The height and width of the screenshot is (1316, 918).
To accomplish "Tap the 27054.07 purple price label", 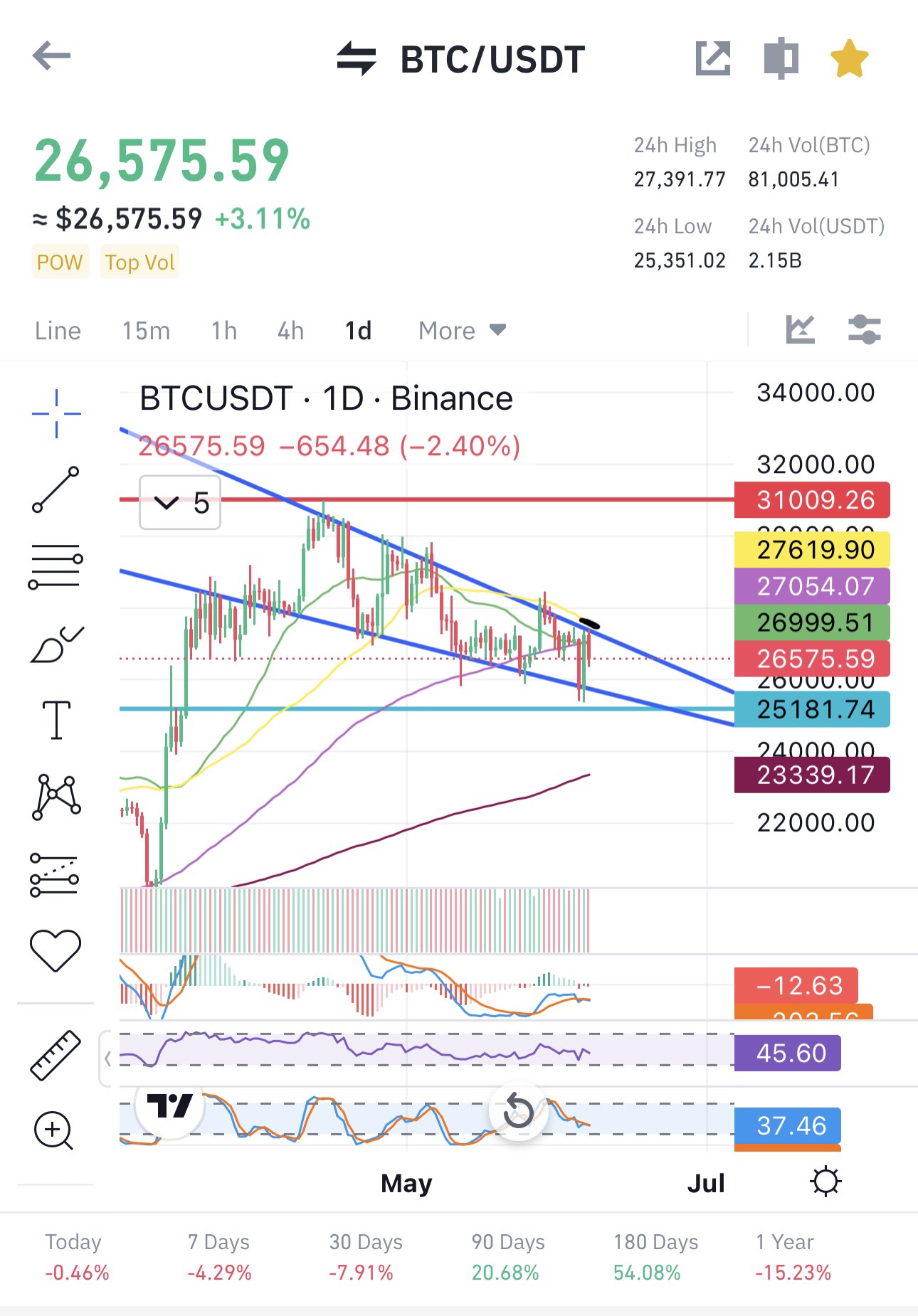I will point(812,586).
